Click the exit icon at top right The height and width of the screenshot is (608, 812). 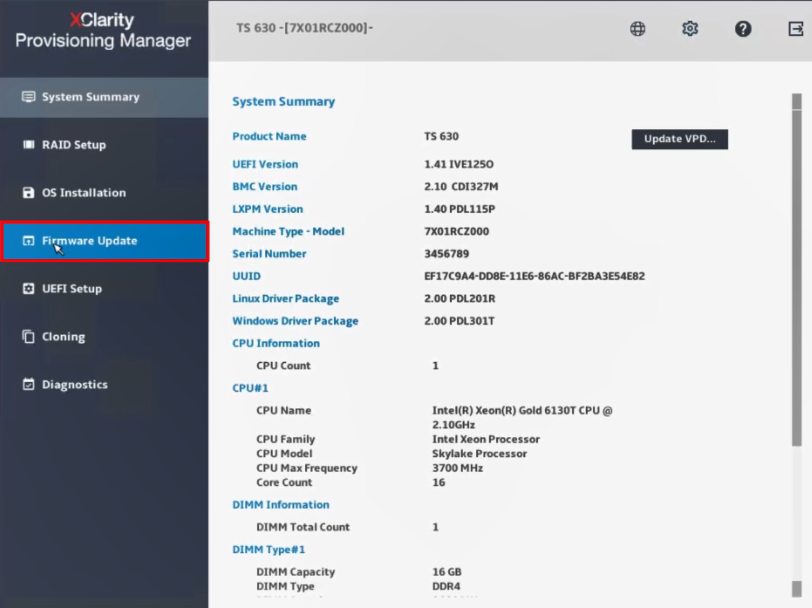[x=795, y=29]
